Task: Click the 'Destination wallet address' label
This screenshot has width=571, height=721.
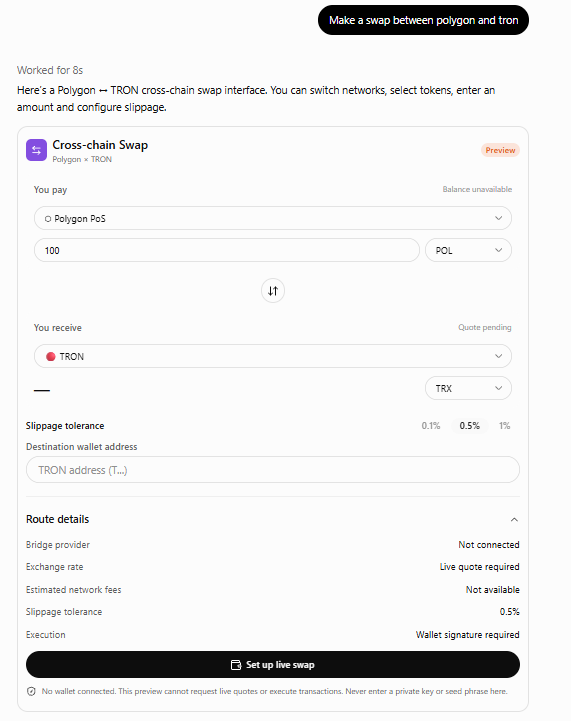Action: [81, 447]
